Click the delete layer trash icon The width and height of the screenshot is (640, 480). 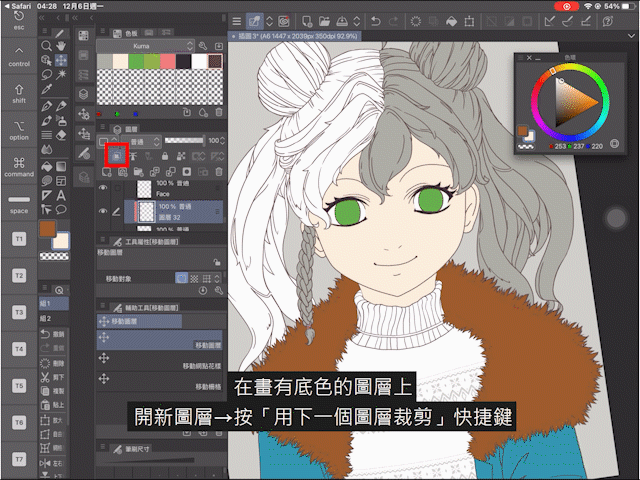point(219,172)
